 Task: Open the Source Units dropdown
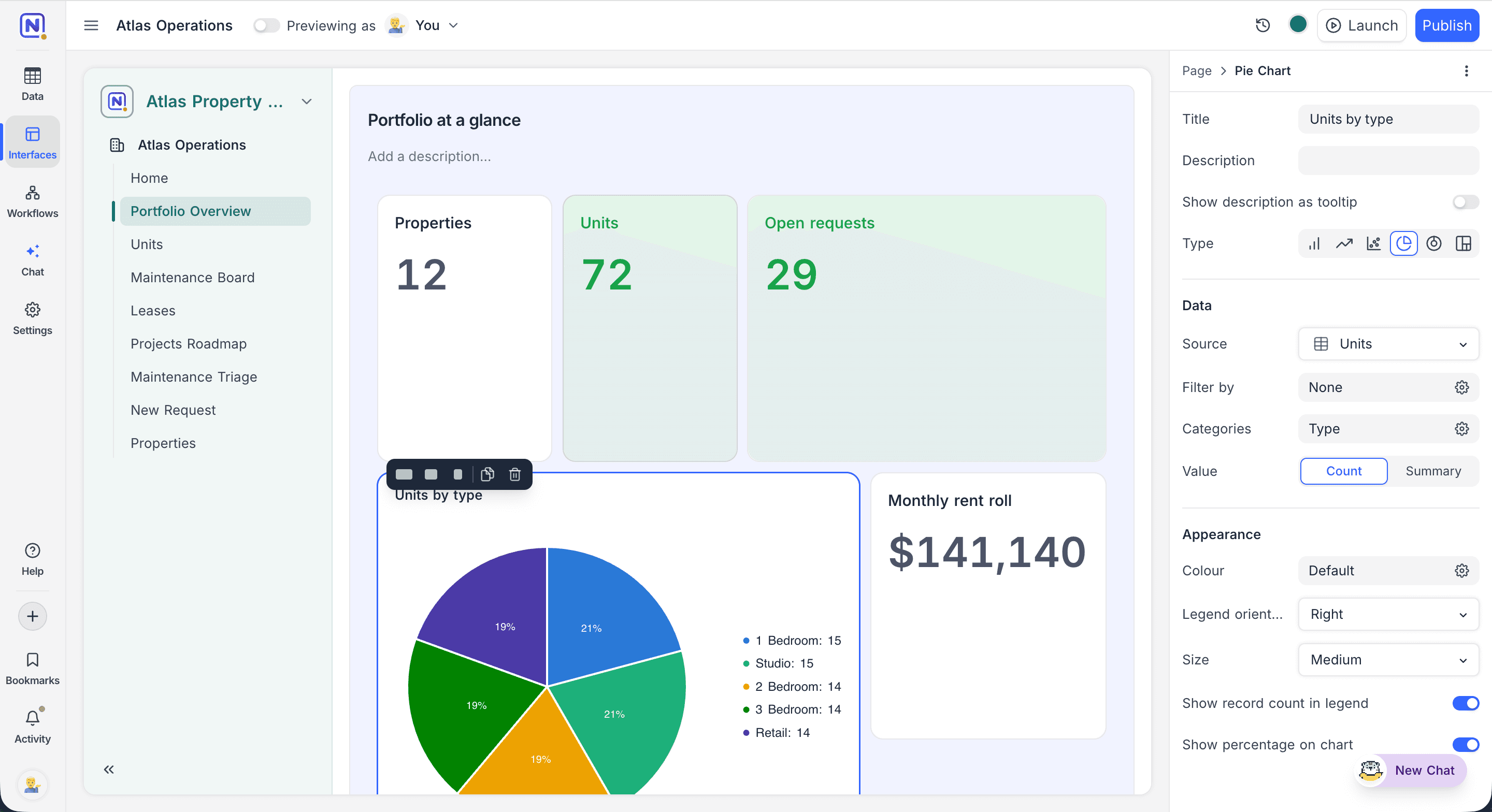1388,343
